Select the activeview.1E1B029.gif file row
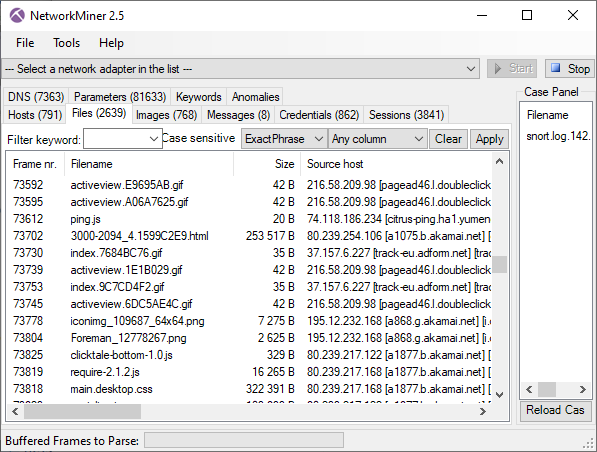Screen dimensions: 597x452 [x=249, y=270]
